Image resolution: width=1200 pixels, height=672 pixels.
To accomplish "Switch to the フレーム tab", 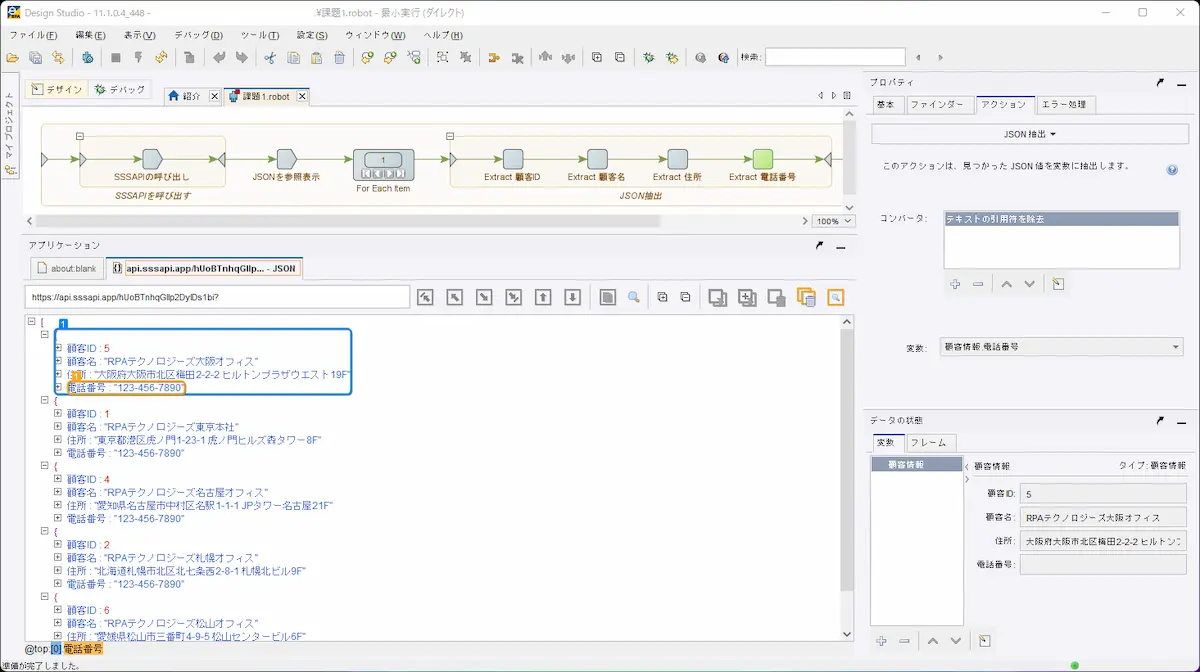I will 932,443.
